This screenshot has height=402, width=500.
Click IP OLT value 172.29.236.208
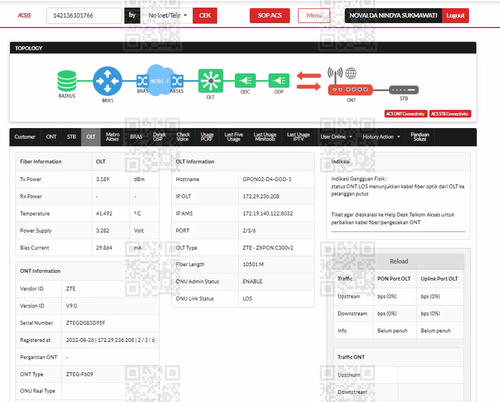[x=261, y=196]
